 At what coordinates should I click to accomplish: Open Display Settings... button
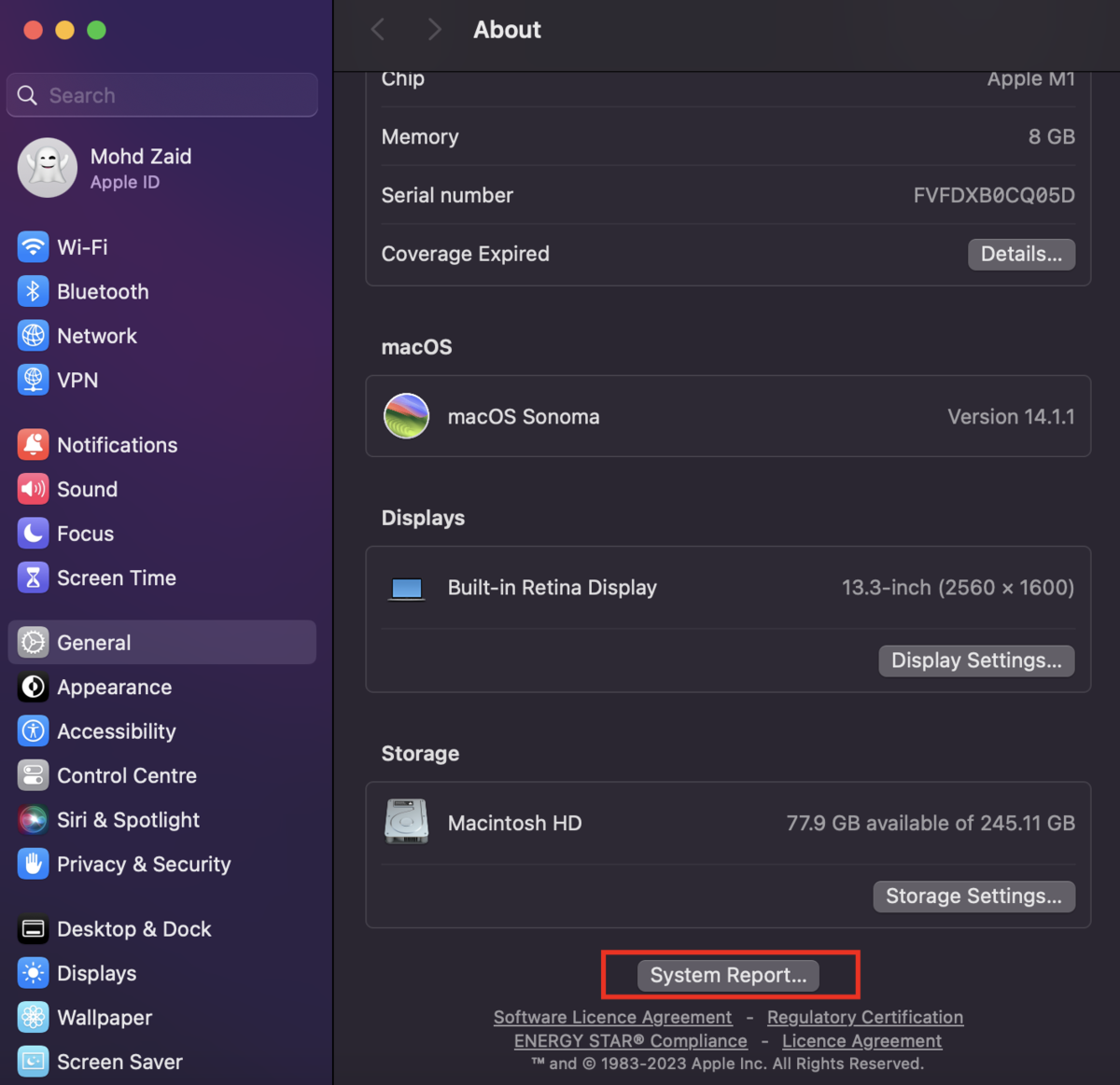(x=976, y=661)
